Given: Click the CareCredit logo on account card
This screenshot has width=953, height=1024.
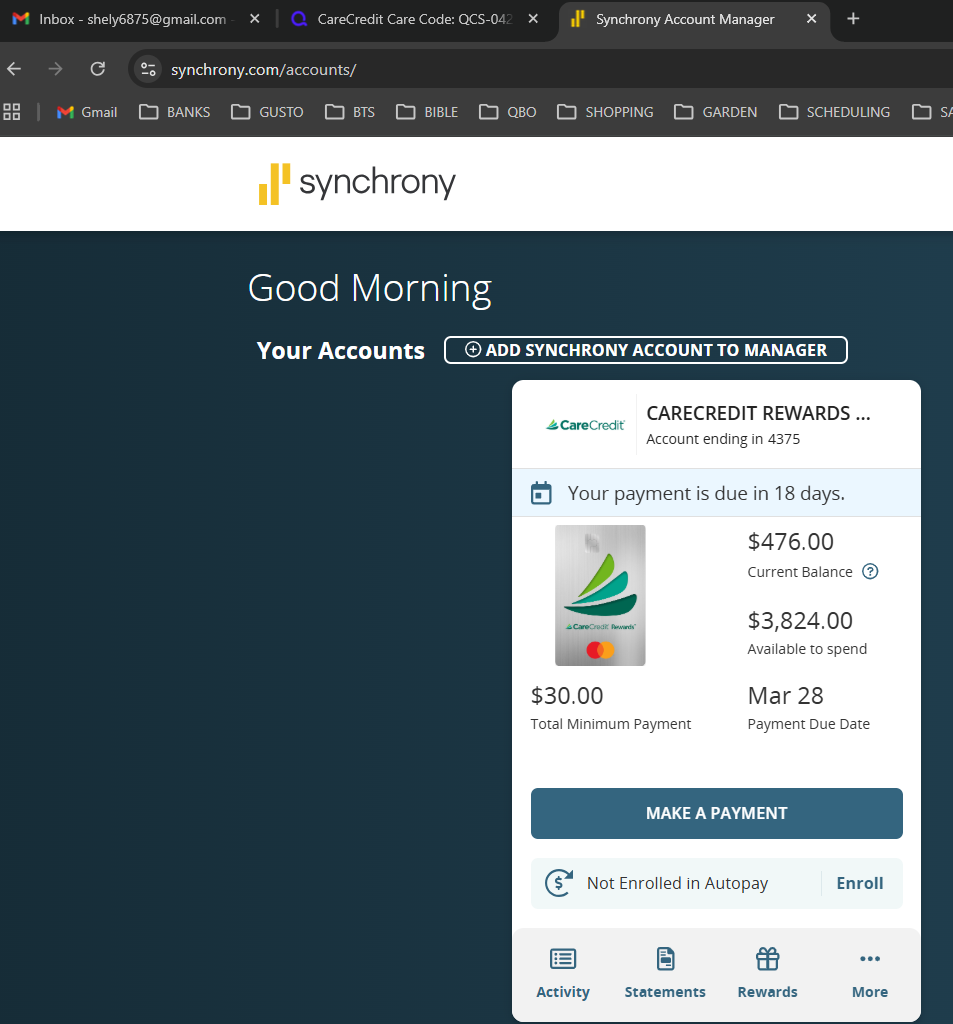Looking at the screenshot, I should [x=585, y=425].
